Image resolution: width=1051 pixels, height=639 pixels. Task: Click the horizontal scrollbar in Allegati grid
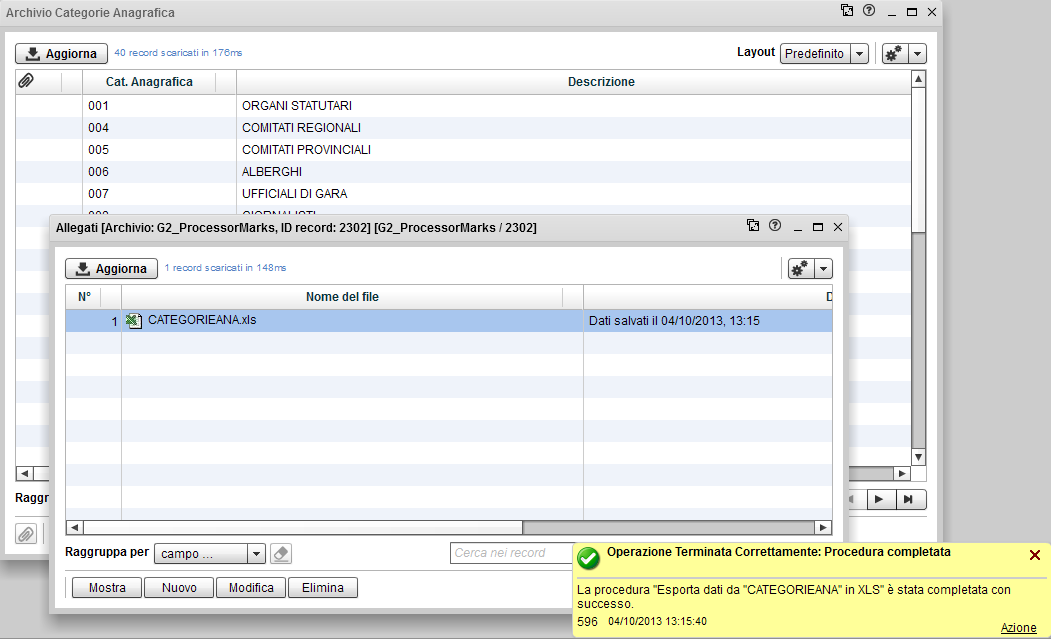point(303,528)
